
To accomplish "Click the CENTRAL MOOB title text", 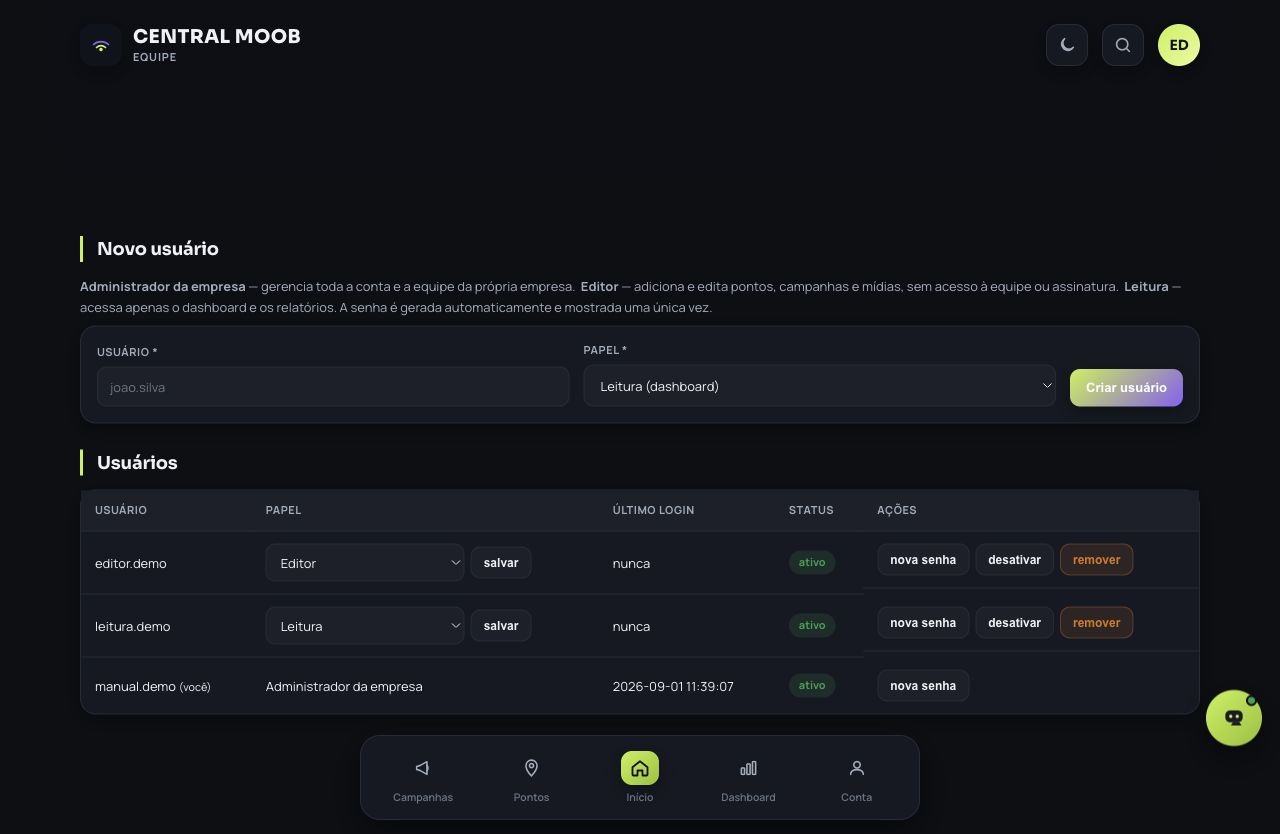I will click(x=217, y=36).
